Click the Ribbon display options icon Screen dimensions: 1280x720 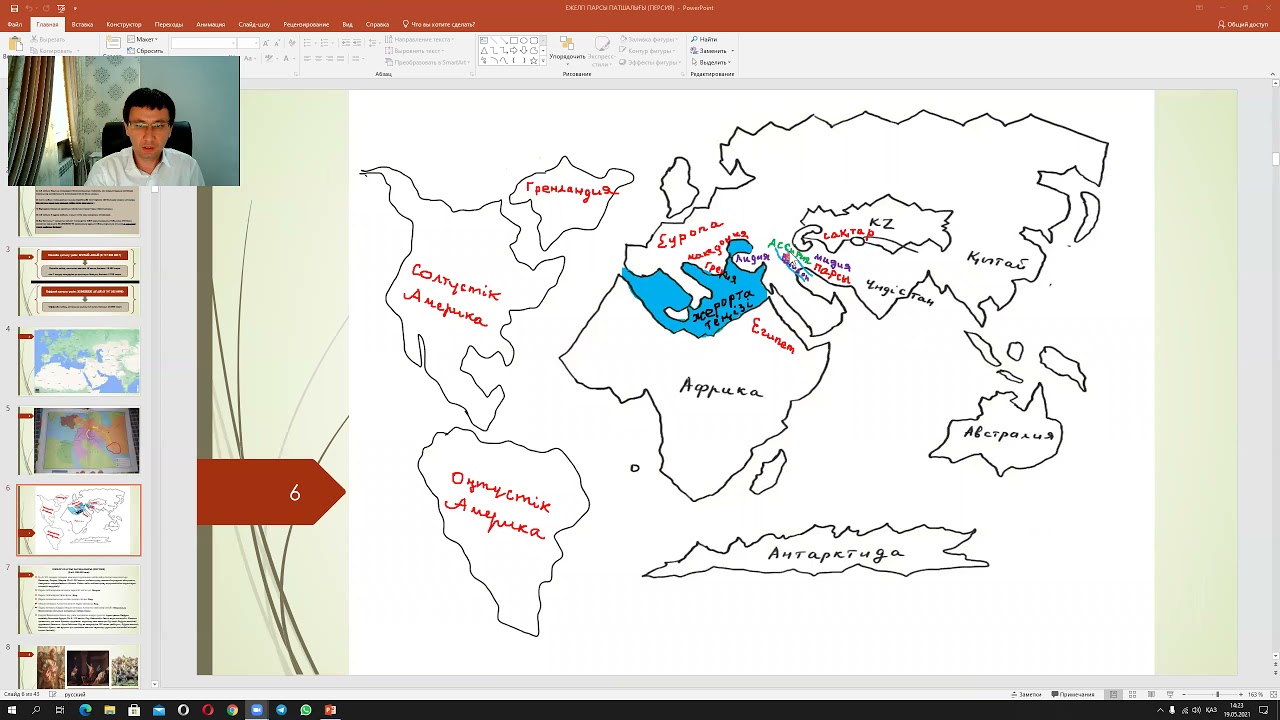(x=1199, y=8)
